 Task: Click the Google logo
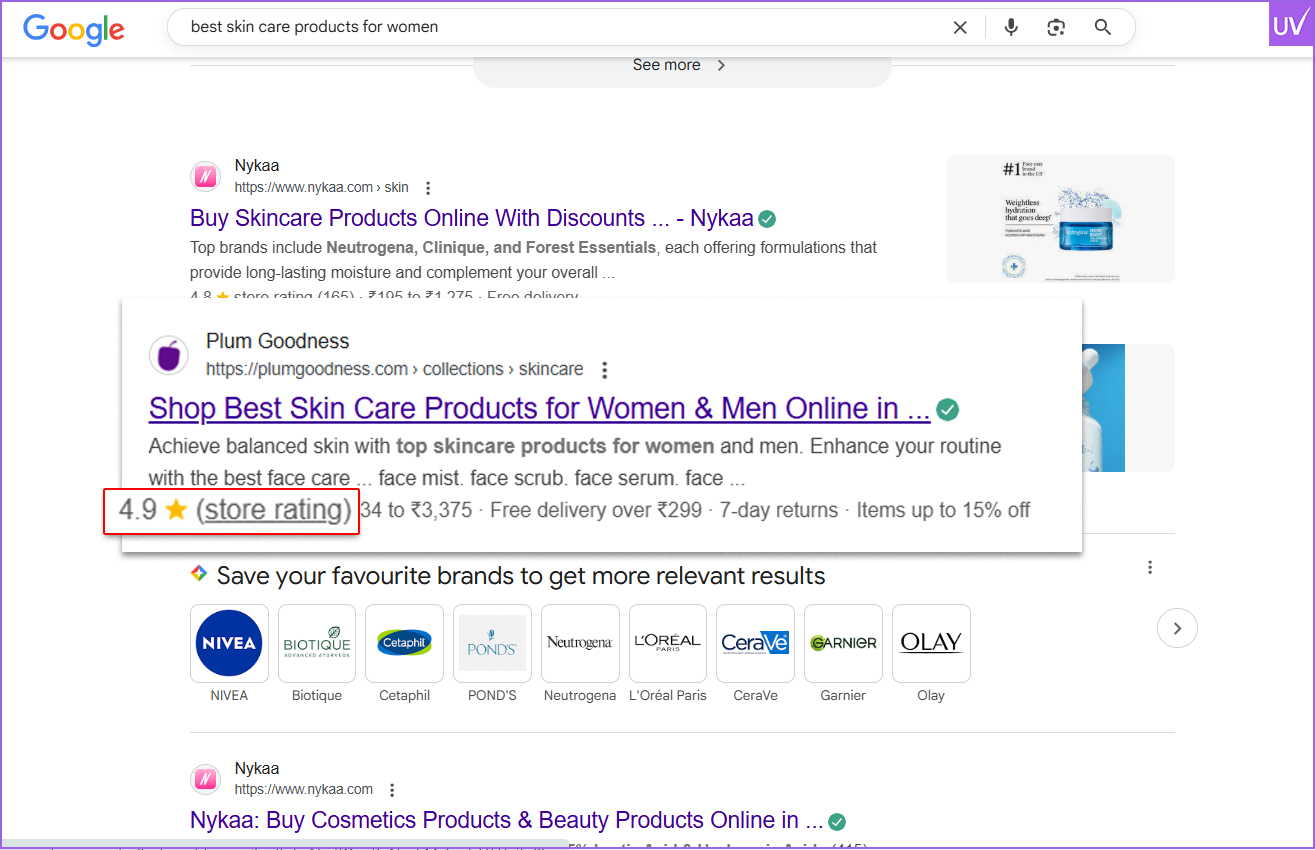click(x=74, y=28)
